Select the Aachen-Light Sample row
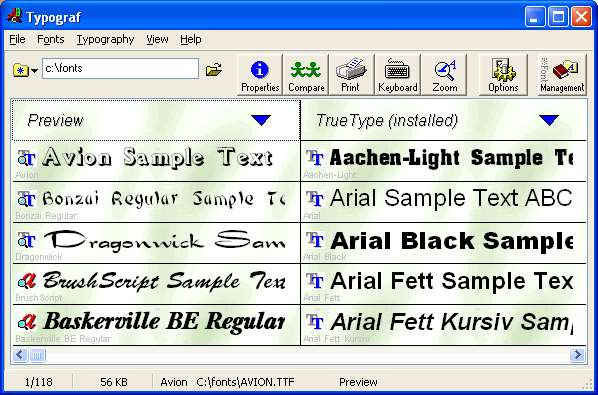The width and height of the screenshot is (598, 395). 444,161
